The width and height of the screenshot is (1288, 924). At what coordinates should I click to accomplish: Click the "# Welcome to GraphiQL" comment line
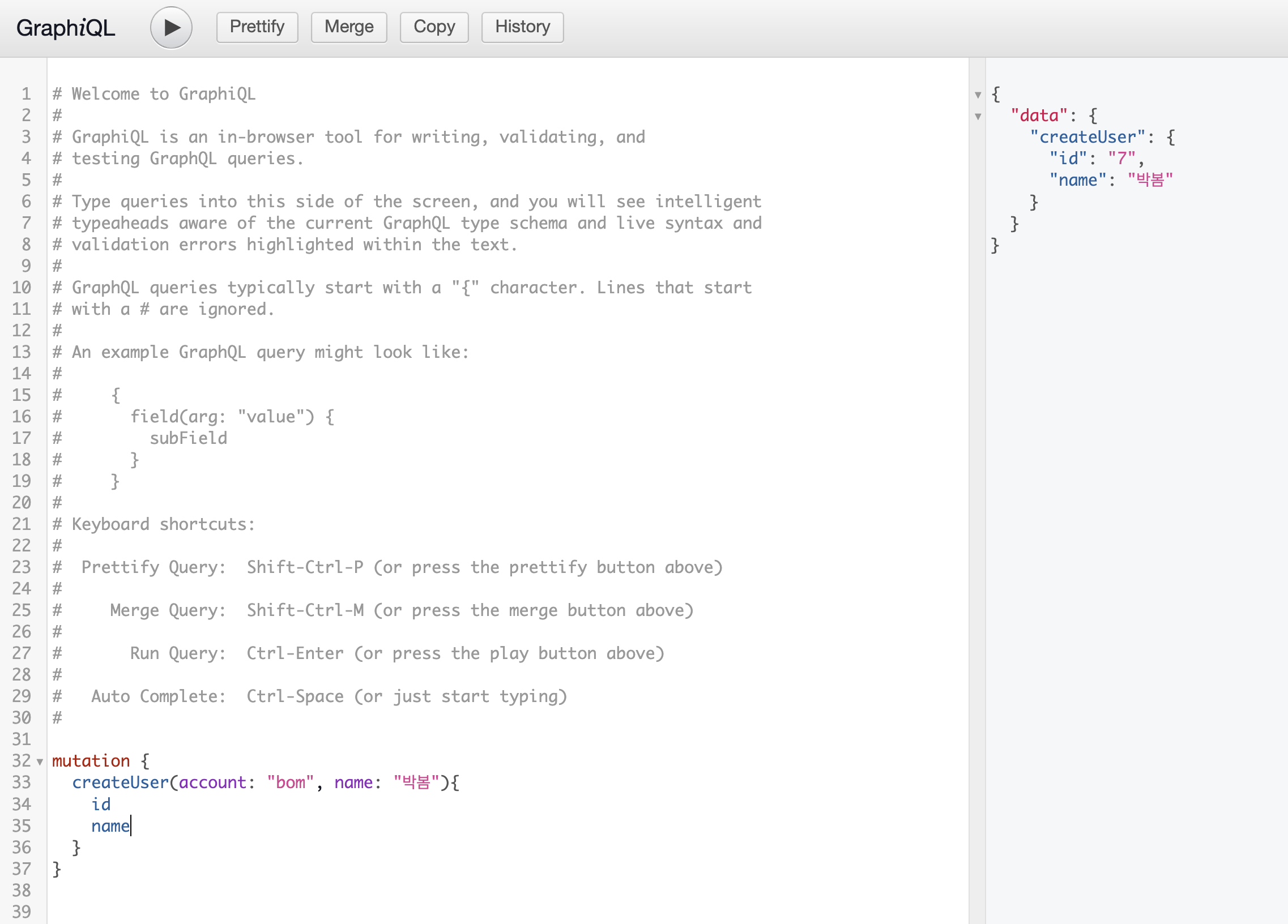tap(154, 93)
